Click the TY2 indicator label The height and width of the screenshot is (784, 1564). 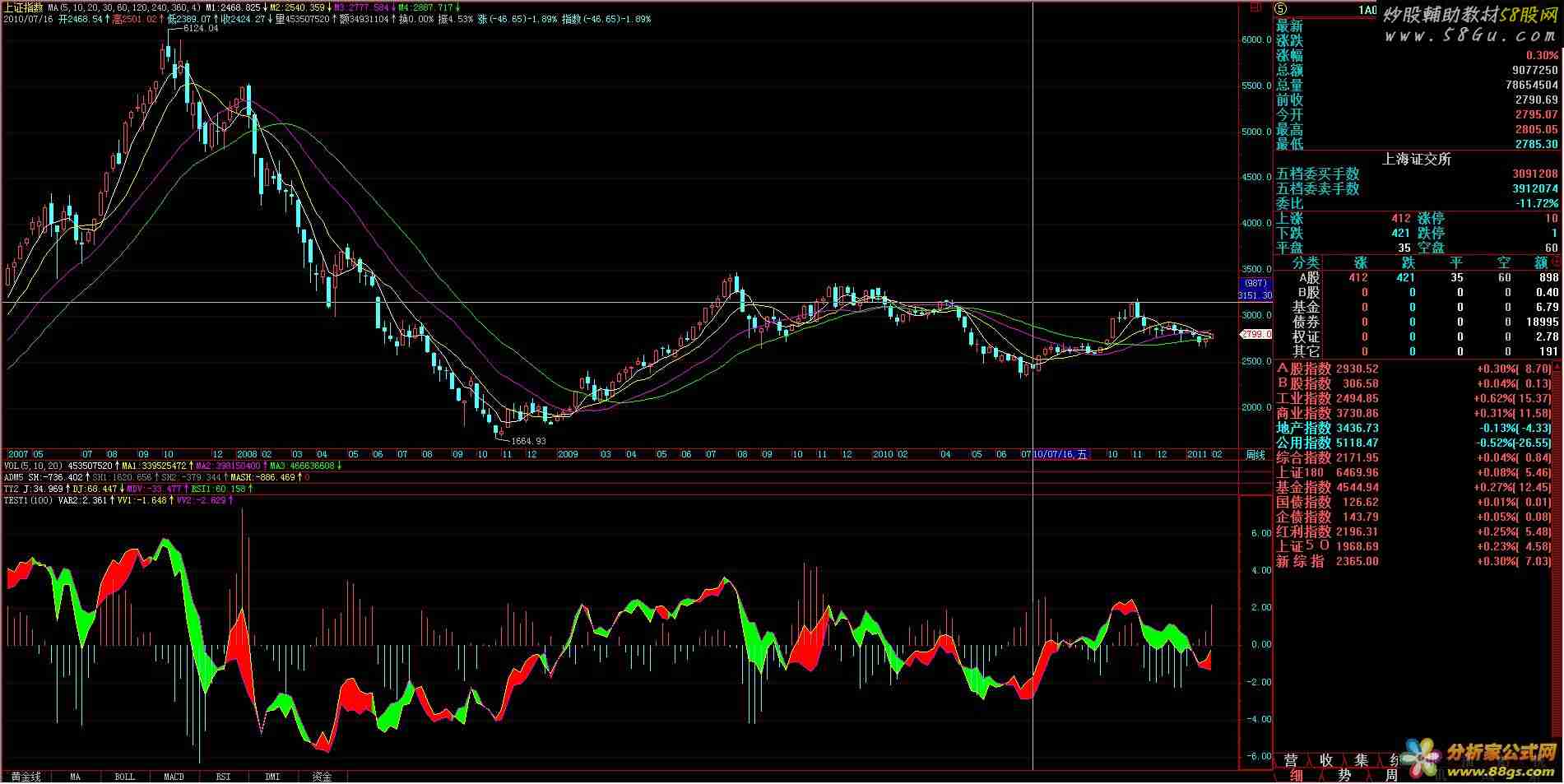click(11, 489)
